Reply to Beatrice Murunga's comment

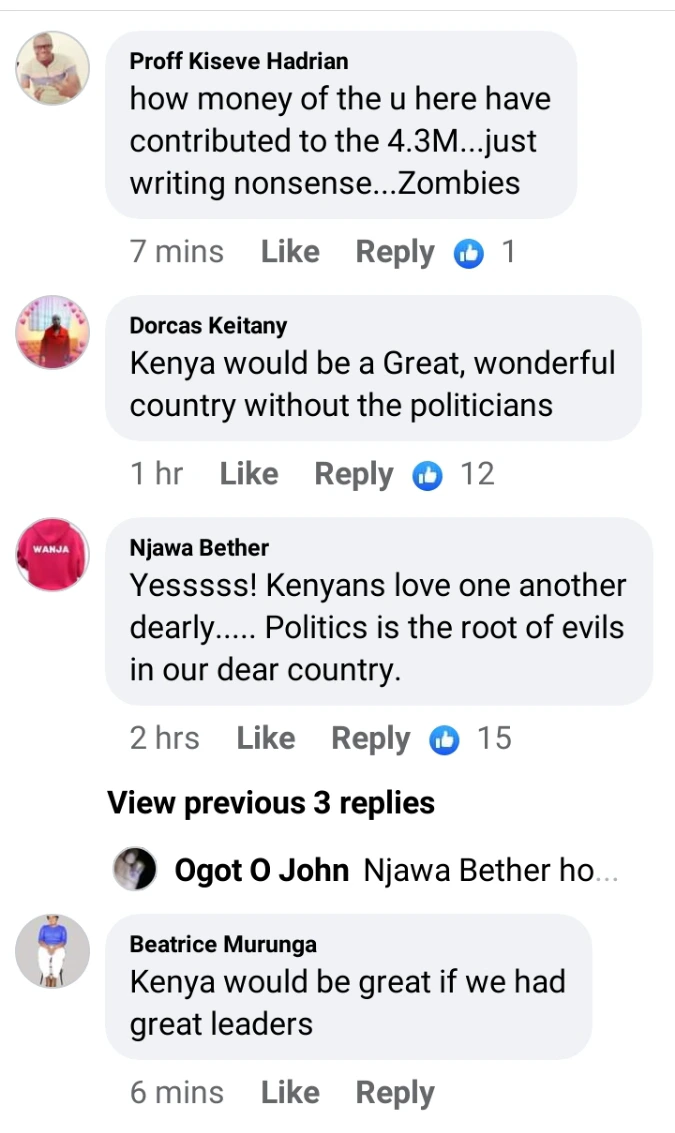pyautogui.click(x=395, y=1094)
